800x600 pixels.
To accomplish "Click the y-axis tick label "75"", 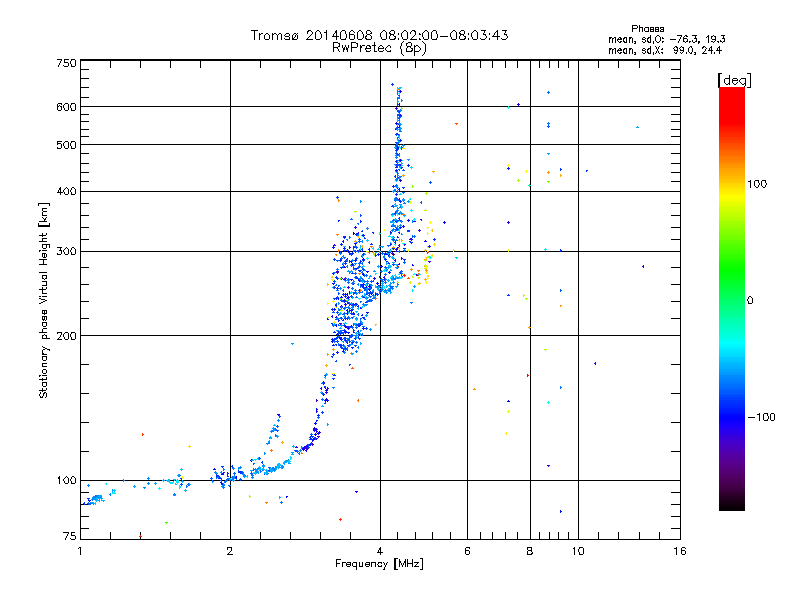I will point(70,536).
